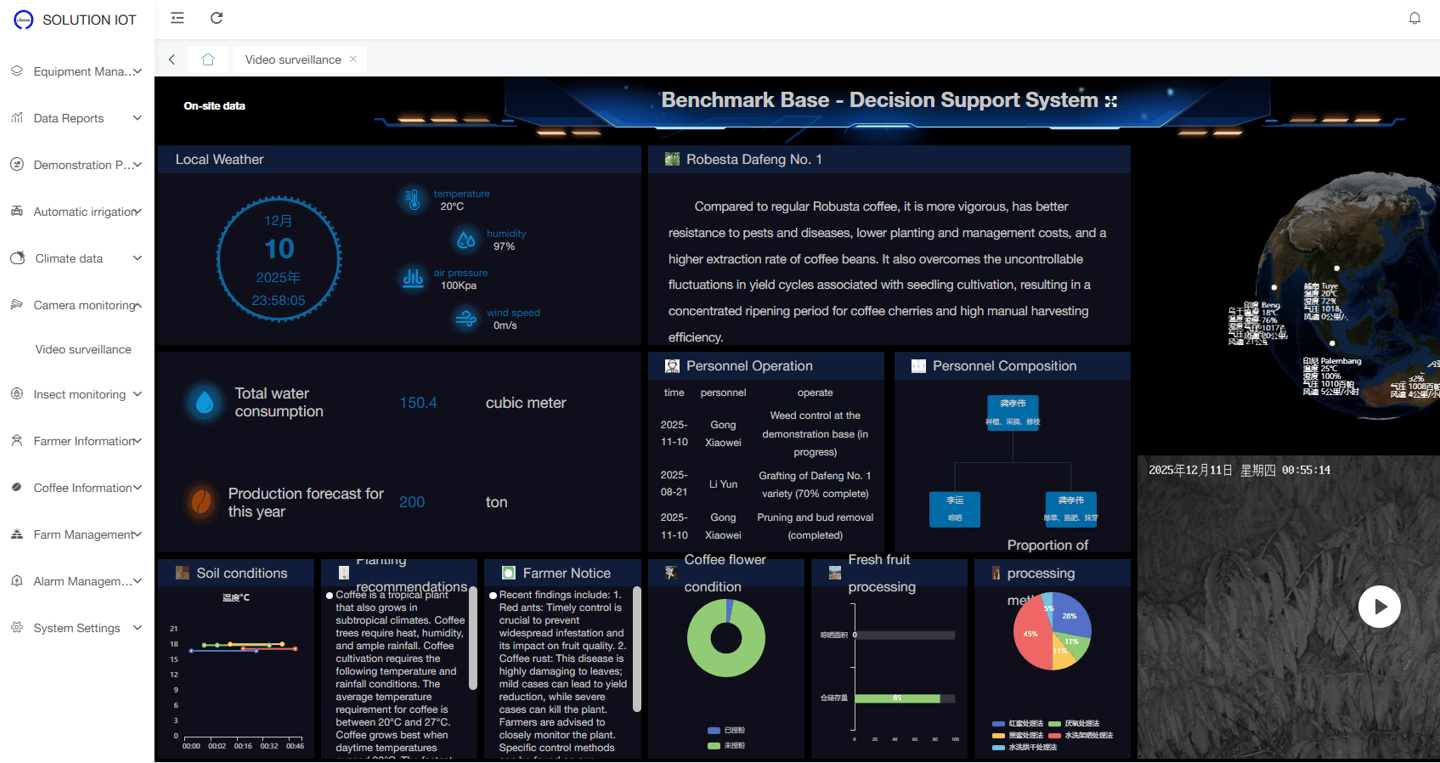Viewport: 1440px width, 763px height.
Task: Select the lower-right org chart node
Action: tap(1071, 509)
